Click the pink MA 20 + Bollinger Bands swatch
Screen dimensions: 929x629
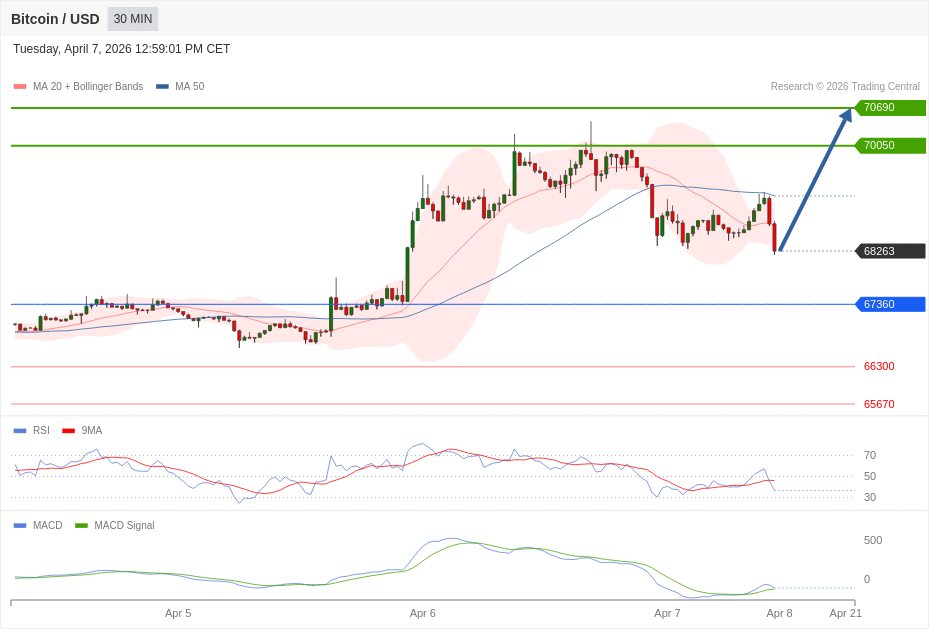click(x=20, y=87)
